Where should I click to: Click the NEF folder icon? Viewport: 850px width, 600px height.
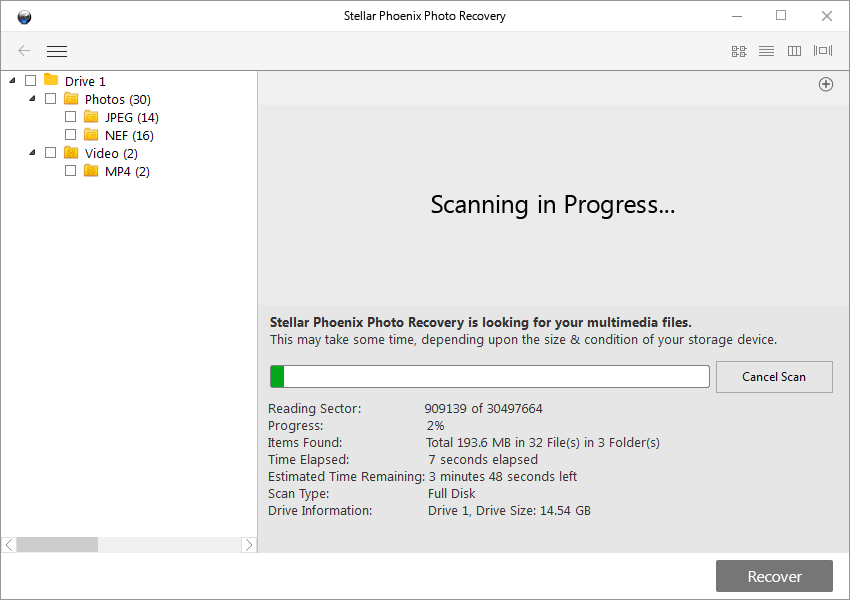[91, 134]
